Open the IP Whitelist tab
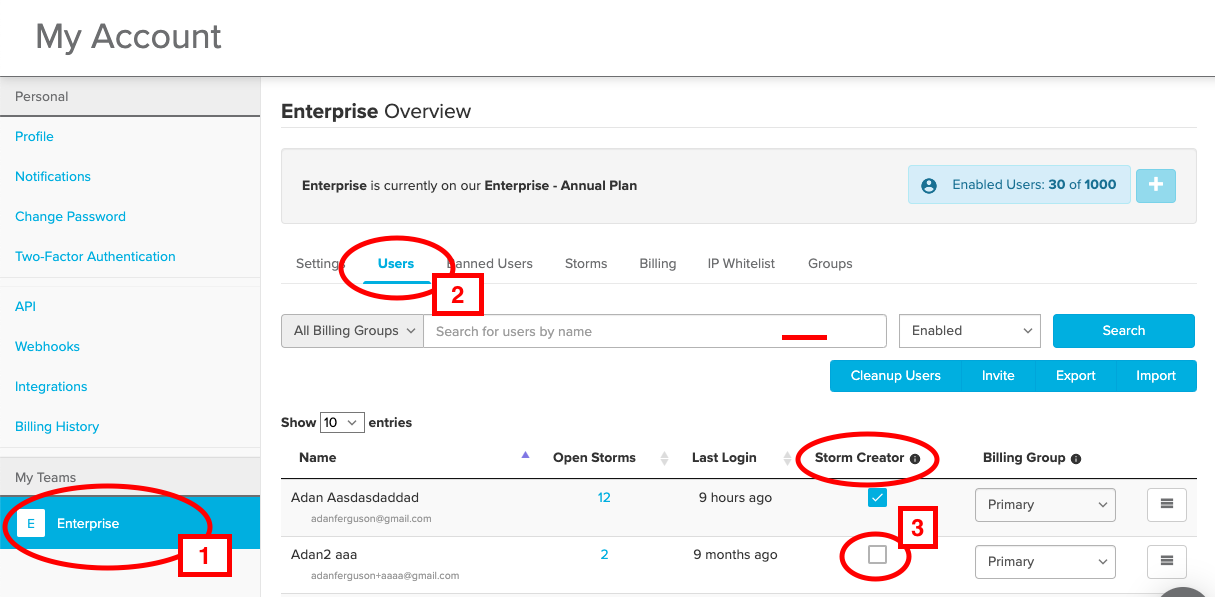 click(x=741, y=263)
